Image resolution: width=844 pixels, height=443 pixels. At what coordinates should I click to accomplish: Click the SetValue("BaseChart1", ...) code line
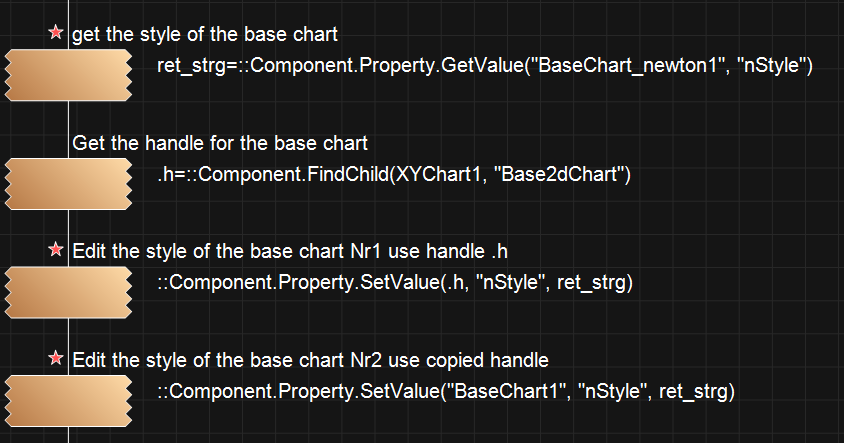point(446,392)
